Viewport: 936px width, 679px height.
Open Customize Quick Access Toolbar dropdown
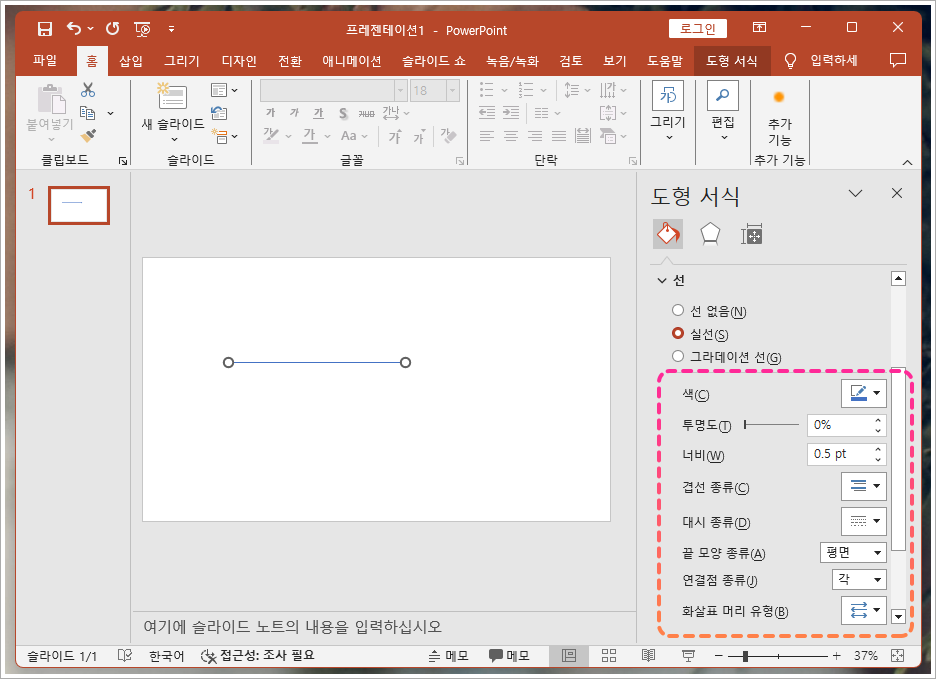[x=171, y=29]
